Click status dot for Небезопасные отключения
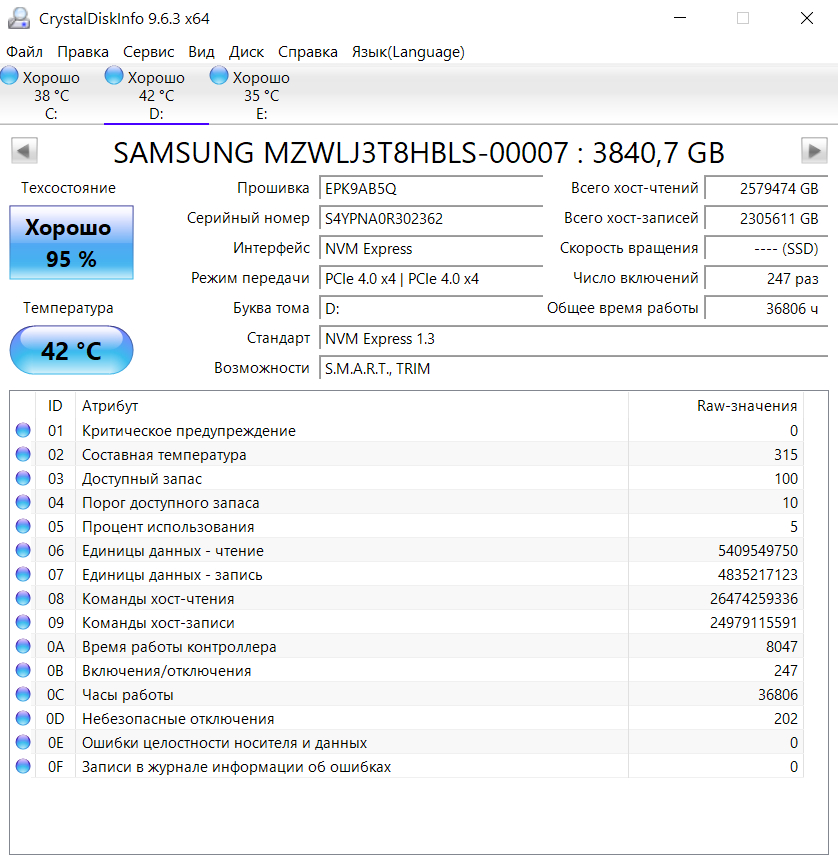 [23, 718]
